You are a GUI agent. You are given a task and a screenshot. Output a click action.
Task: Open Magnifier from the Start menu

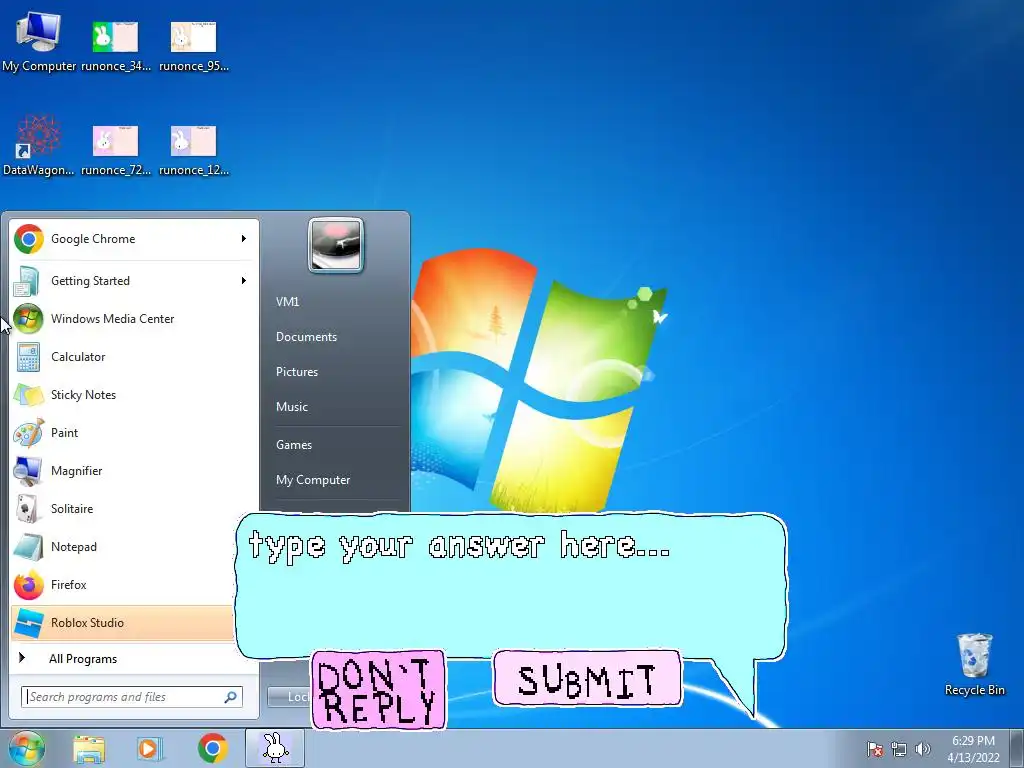[x=134, y=471]
